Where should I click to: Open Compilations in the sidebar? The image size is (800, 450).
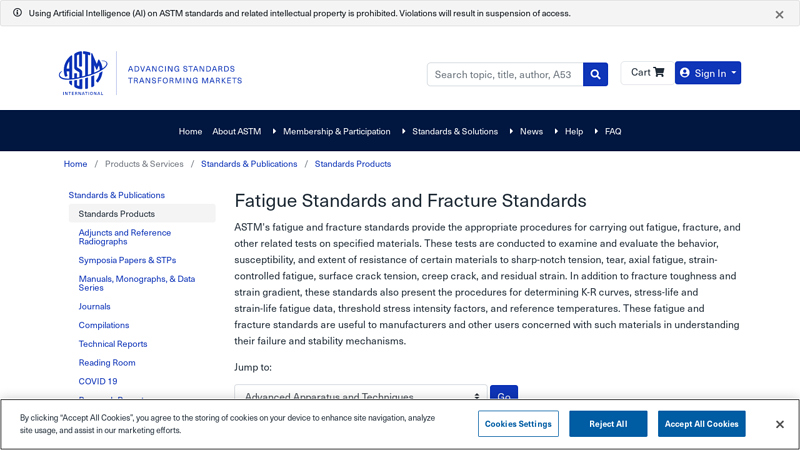click(x=104, y=325)
